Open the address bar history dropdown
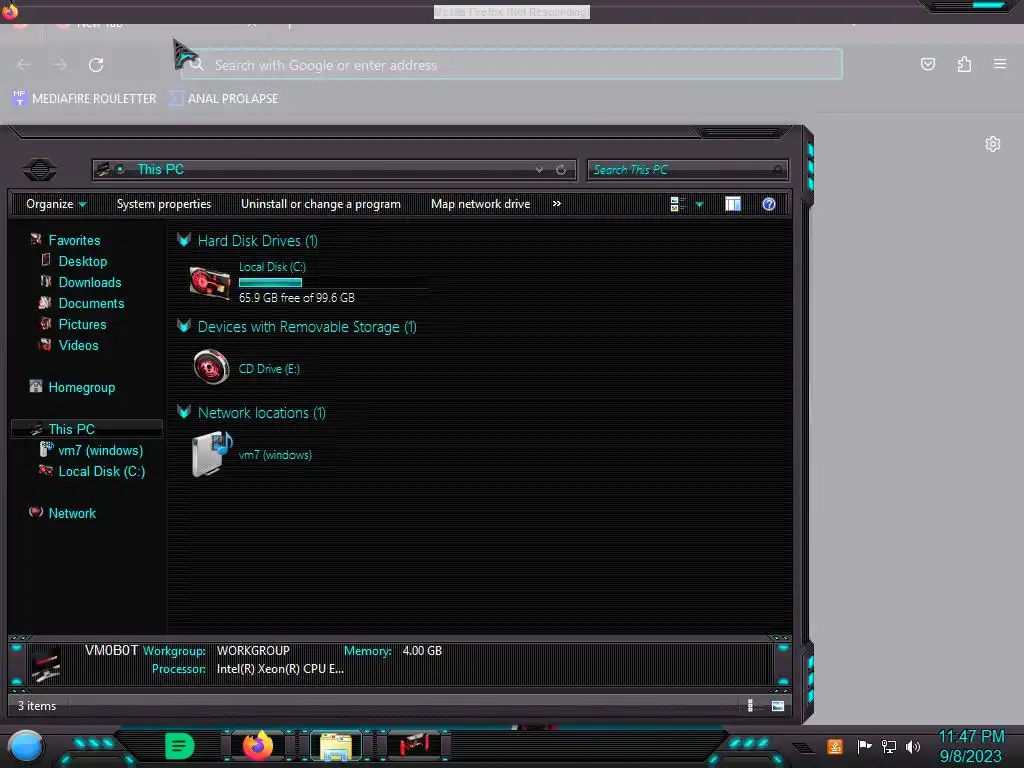 (x=539, y=170)
